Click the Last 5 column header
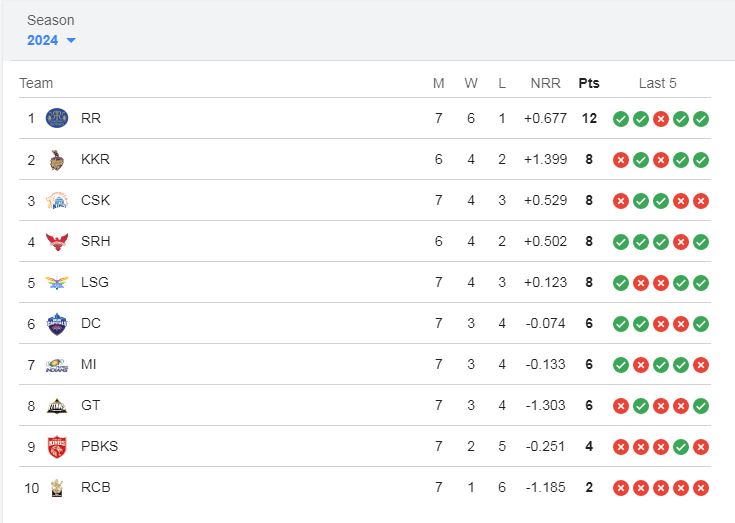735x523 pixels. click(657, 83)
